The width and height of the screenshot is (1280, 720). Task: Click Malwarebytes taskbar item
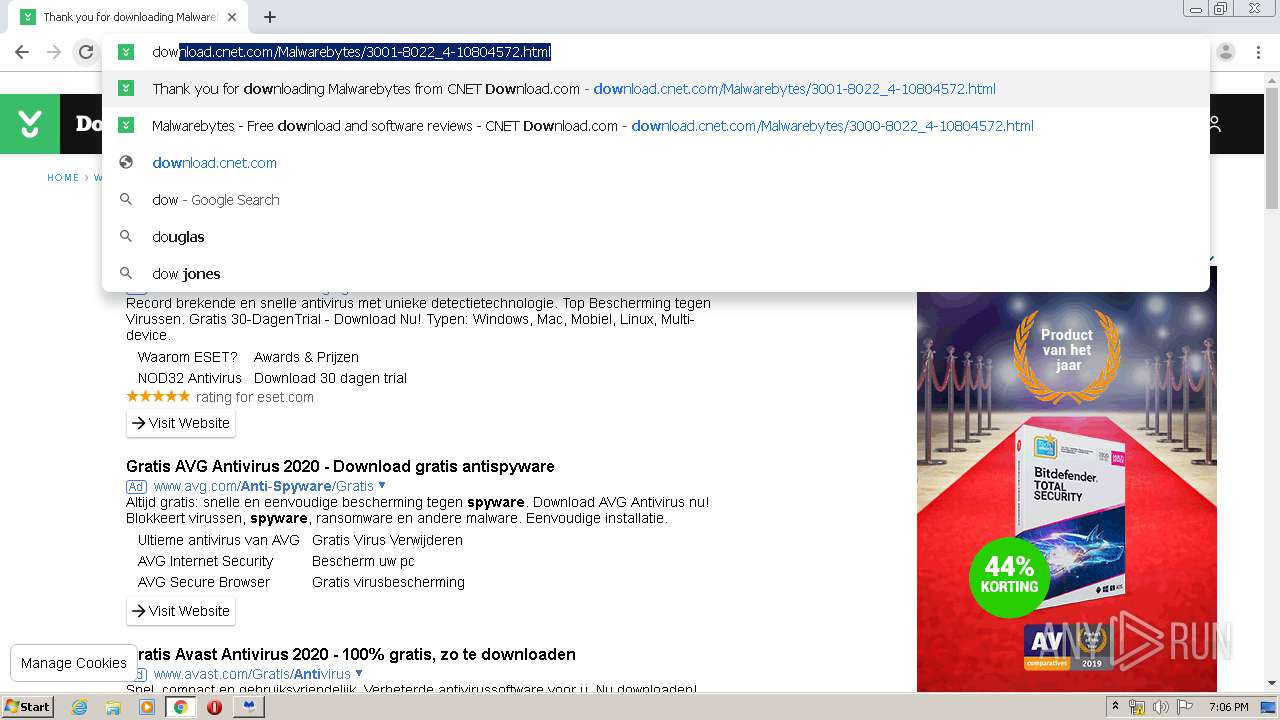point(249,707)
